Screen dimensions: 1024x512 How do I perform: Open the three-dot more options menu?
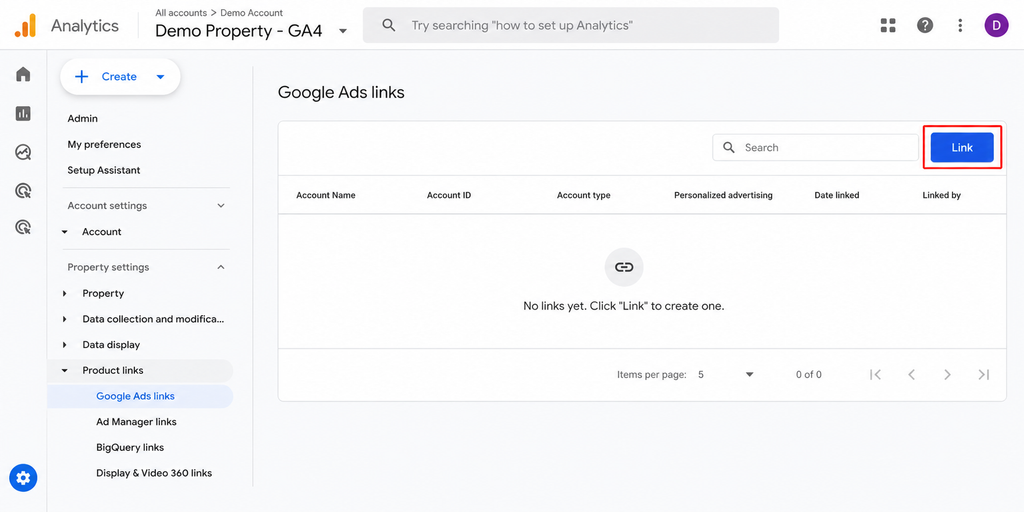pyautogui.click(x=960, y=25)
